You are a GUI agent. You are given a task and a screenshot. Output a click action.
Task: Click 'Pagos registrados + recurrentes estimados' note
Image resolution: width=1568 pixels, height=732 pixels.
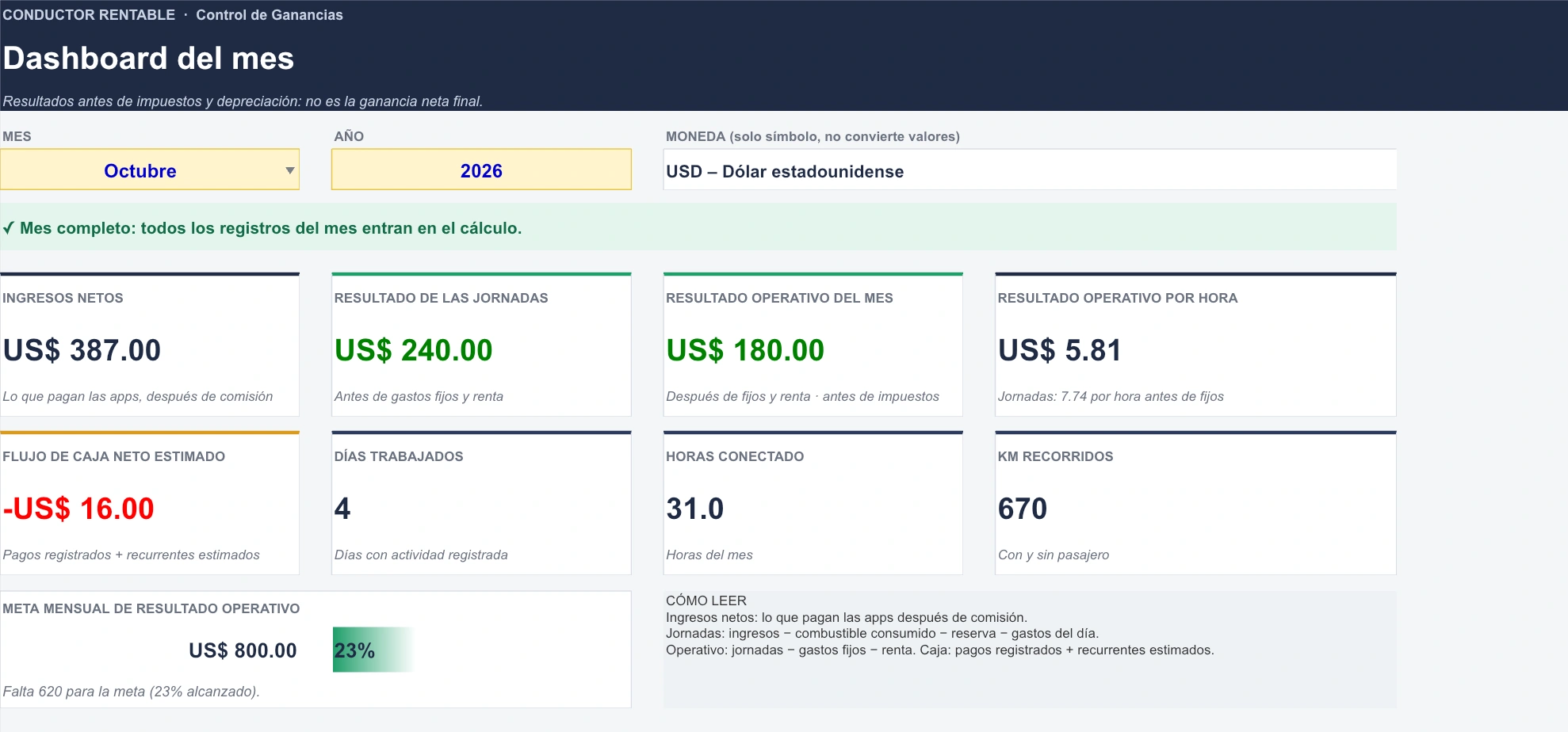tap(131, 555)
